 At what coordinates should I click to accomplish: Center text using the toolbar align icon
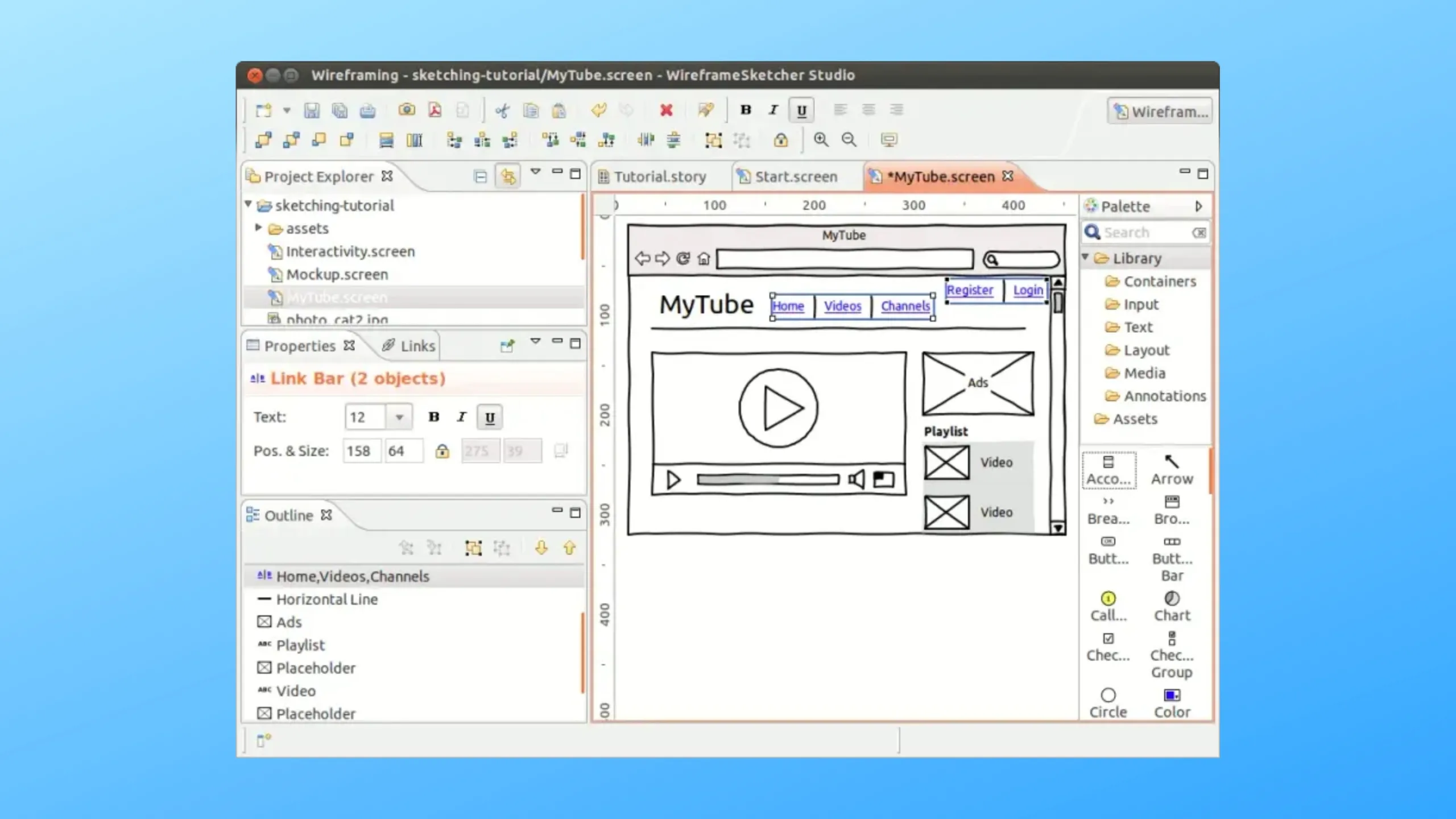(868, 110)
